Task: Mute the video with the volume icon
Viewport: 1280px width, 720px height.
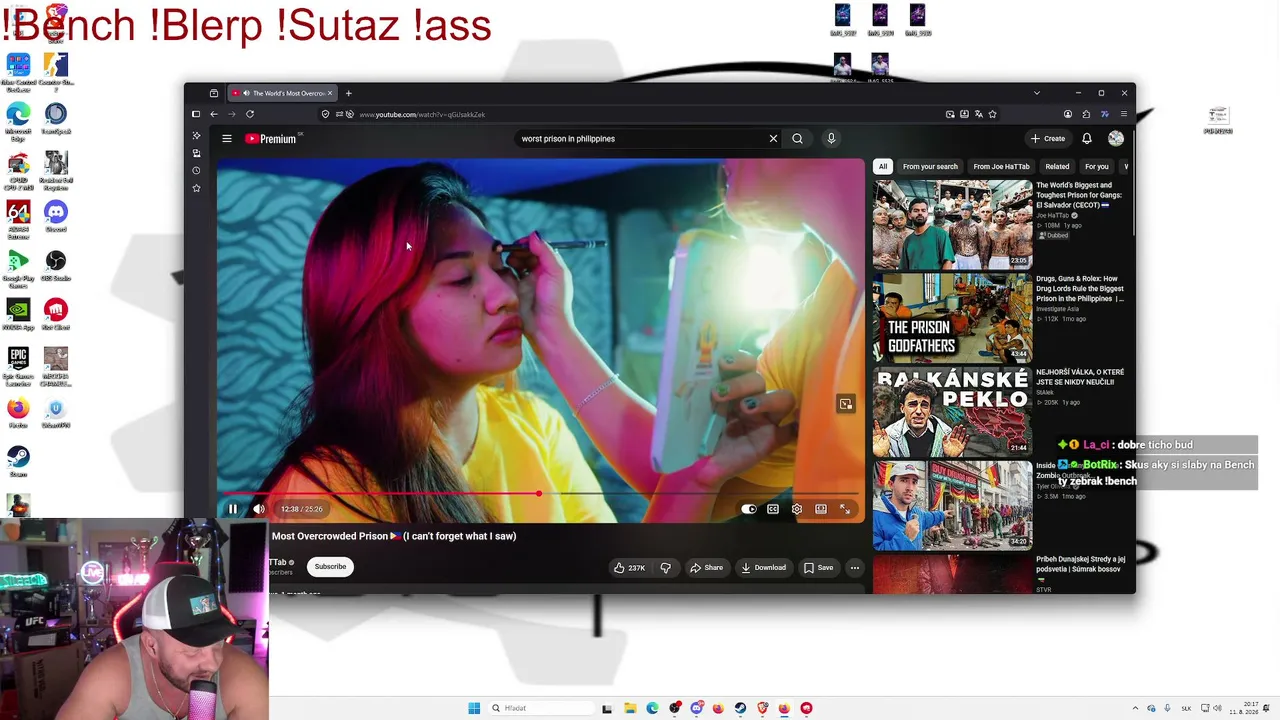Action: pos(259,509)
